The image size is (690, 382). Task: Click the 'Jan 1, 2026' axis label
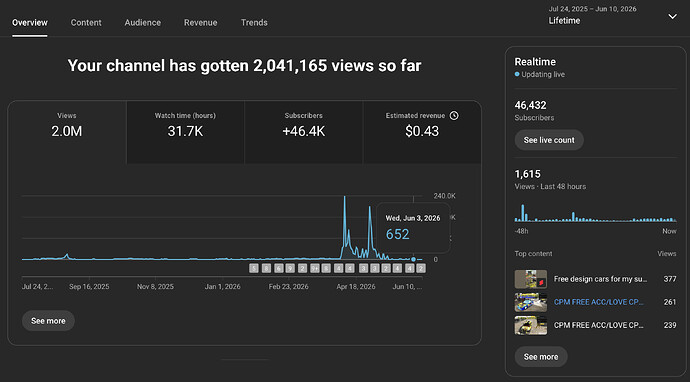tap(223, 286)
